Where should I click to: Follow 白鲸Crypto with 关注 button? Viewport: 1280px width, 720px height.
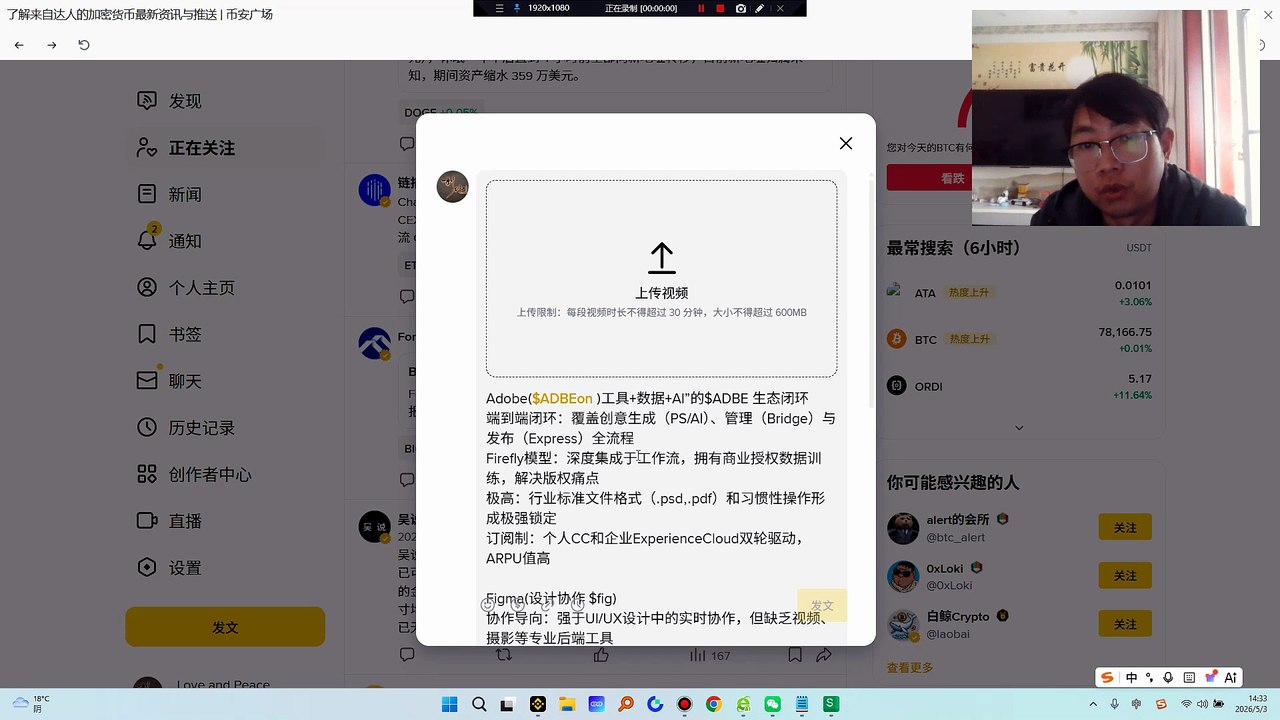tap(1125, 624)
